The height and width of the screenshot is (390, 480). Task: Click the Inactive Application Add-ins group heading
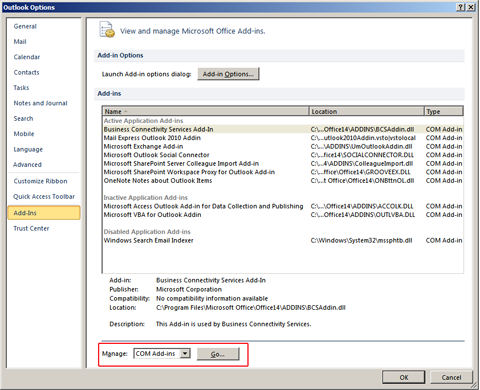[146, 198]
